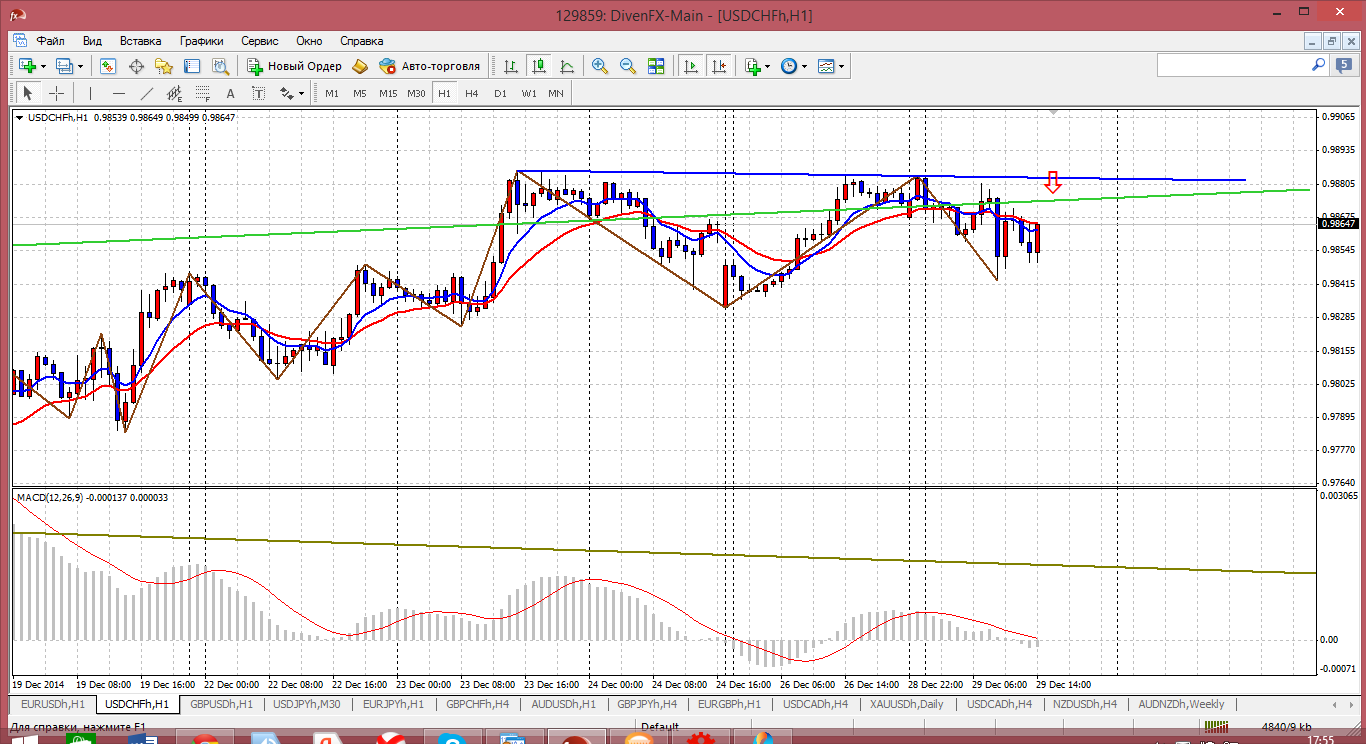Open the Сервис menu
The width and height of the screenshot is (1369, 744).
pos(260,41)
